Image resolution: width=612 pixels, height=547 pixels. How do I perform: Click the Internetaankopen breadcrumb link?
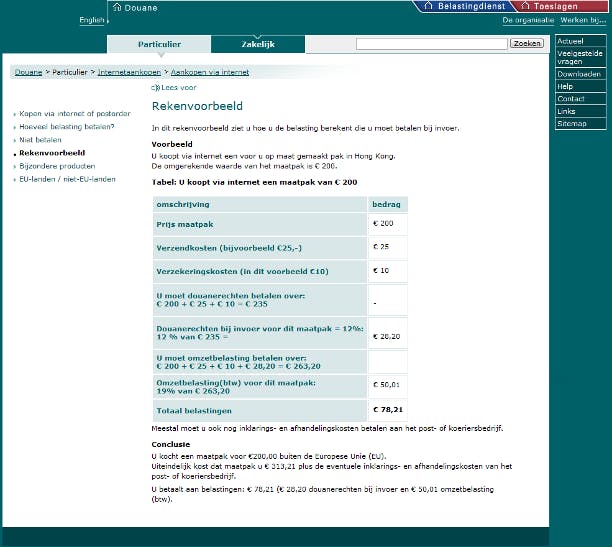129,72
